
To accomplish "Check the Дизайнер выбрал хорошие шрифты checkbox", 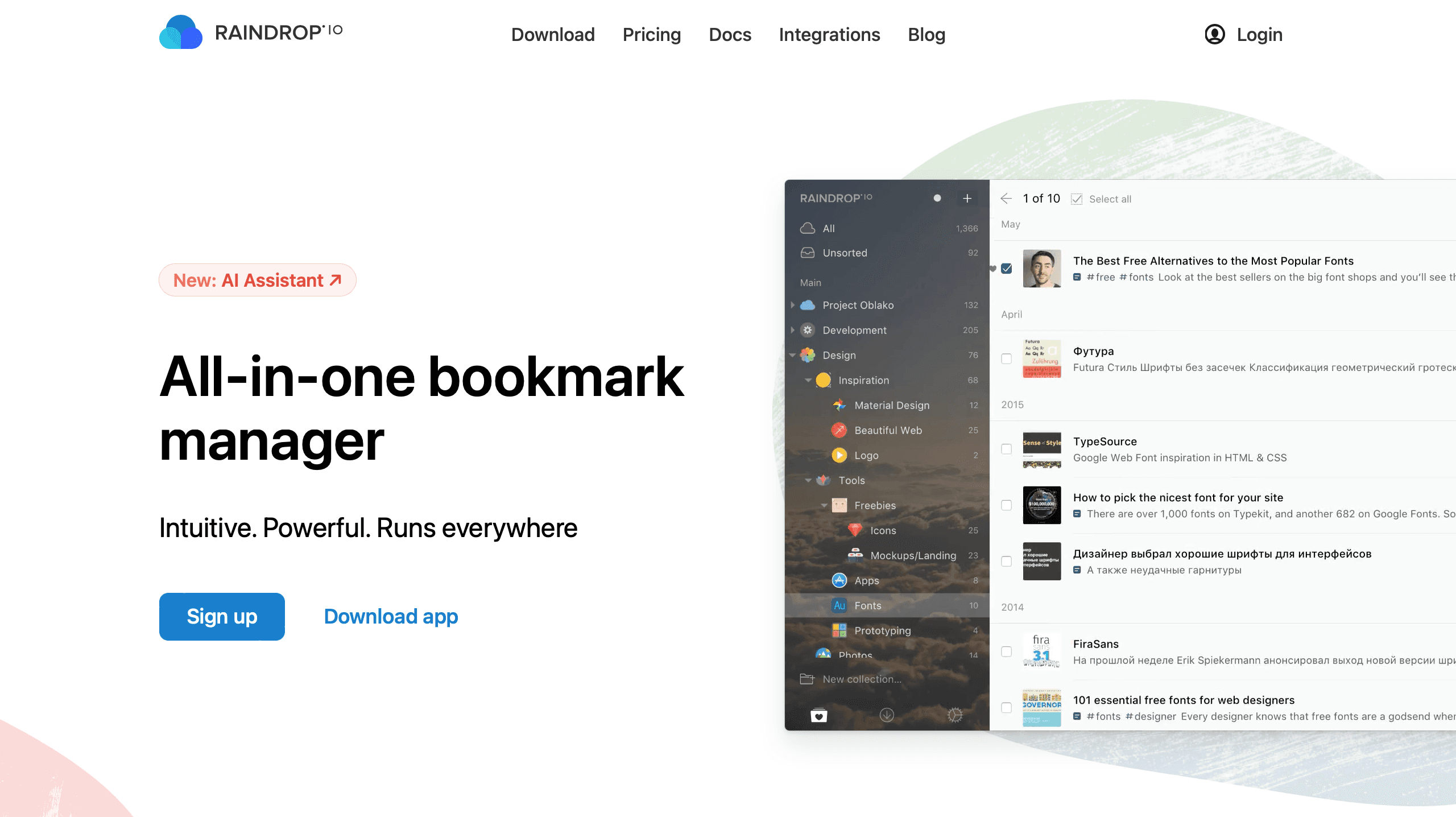I will (1007, 562).
